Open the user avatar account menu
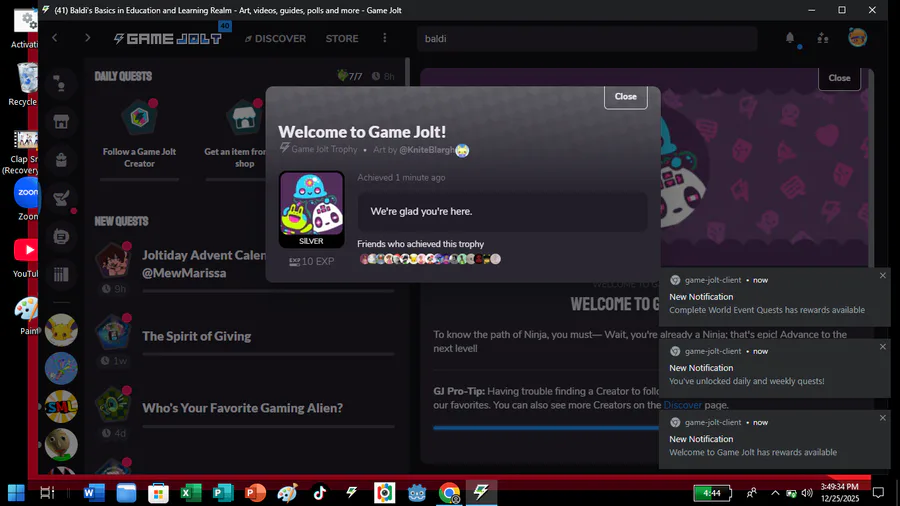This screenshot has width=900, height=506. pos(858,38)
